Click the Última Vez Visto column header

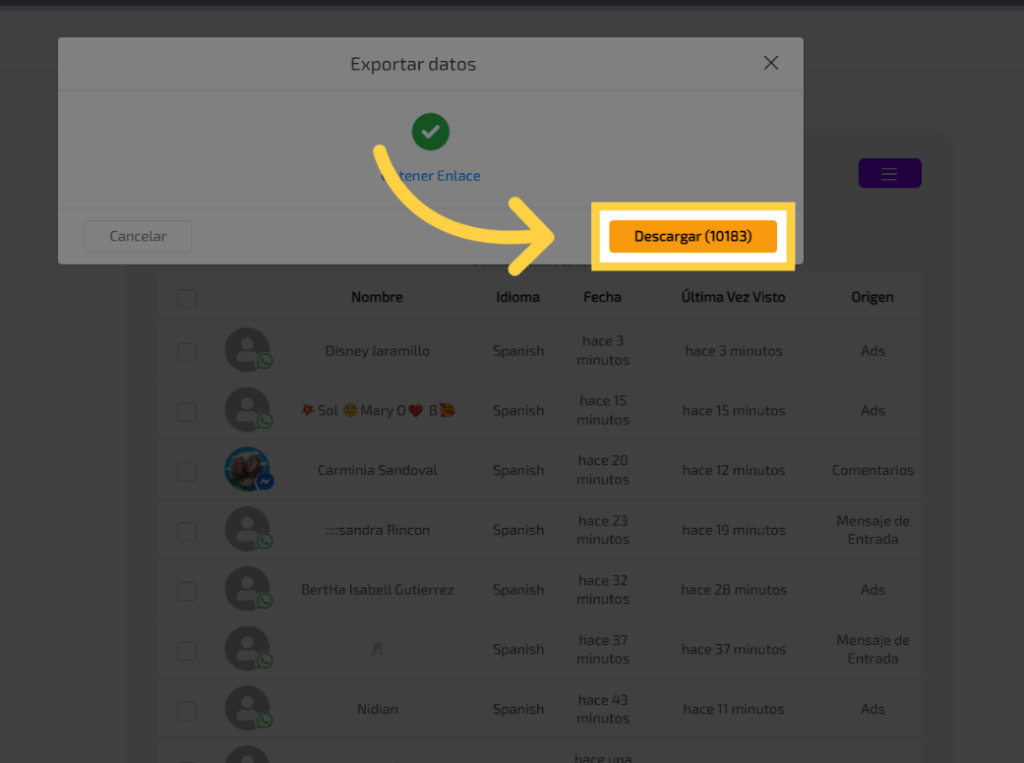[733, 297]
